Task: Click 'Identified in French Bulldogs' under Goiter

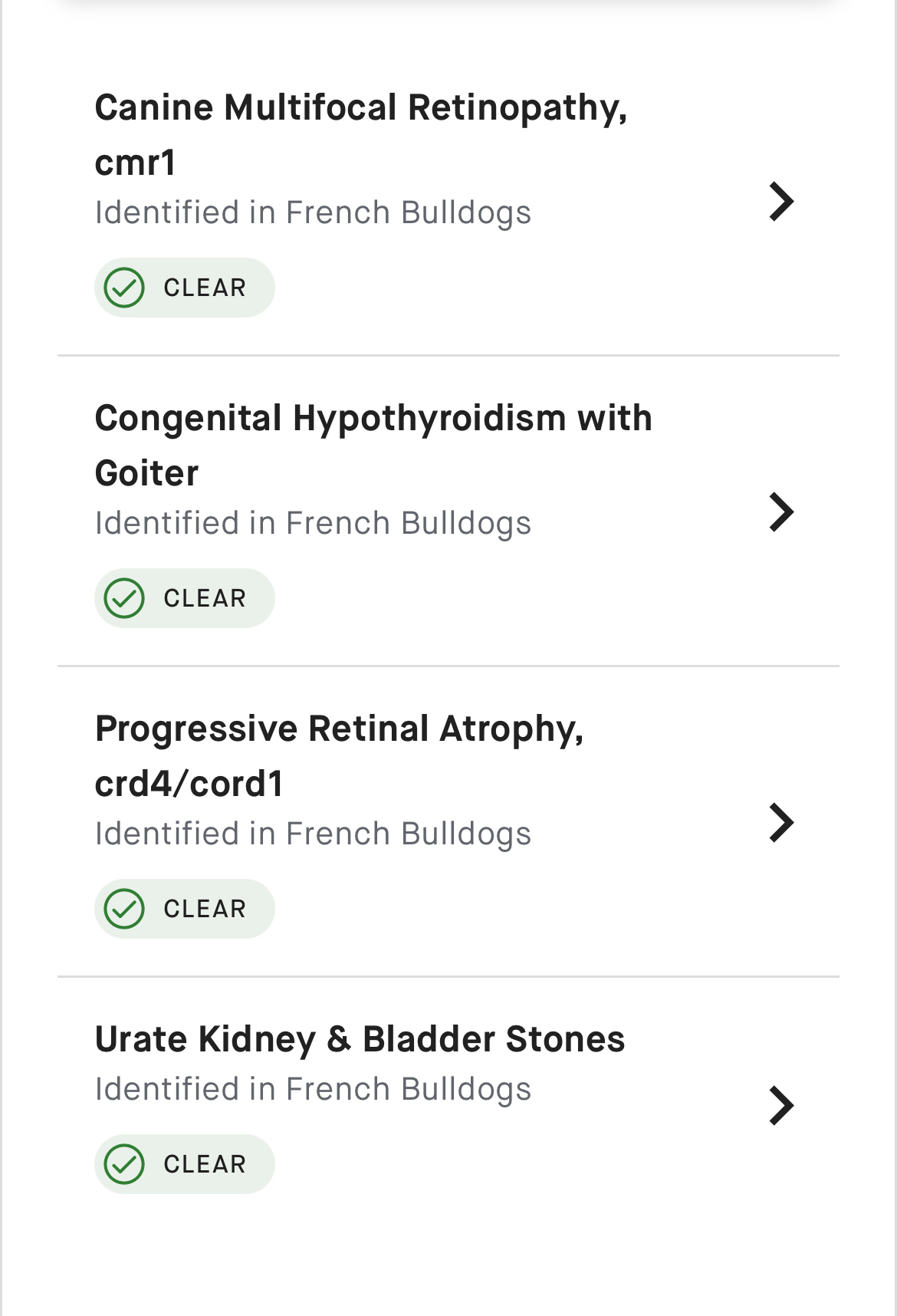Action: click(313, 524)
